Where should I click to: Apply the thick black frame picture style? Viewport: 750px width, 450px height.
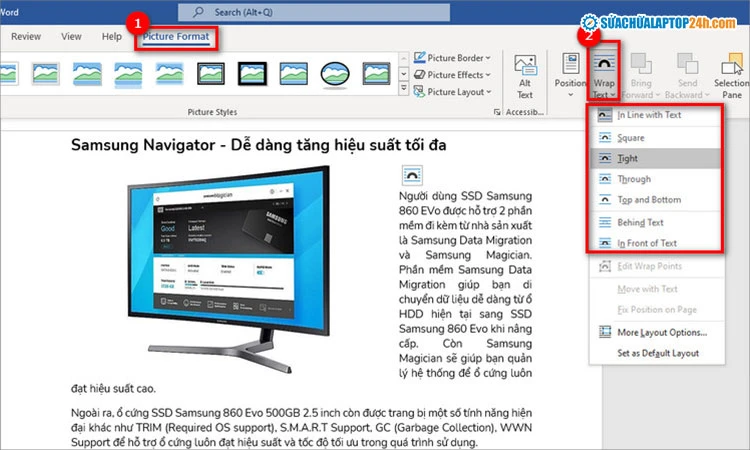[252, 74]
